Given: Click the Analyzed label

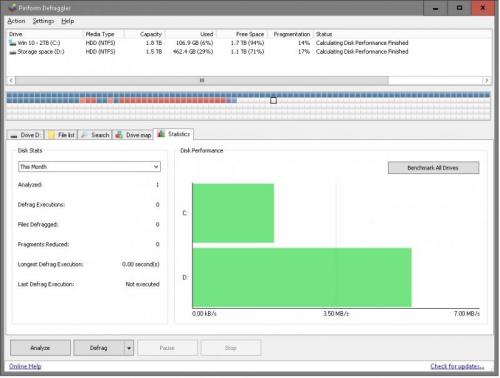Looking at the screenshot, I should click(30, 185).
